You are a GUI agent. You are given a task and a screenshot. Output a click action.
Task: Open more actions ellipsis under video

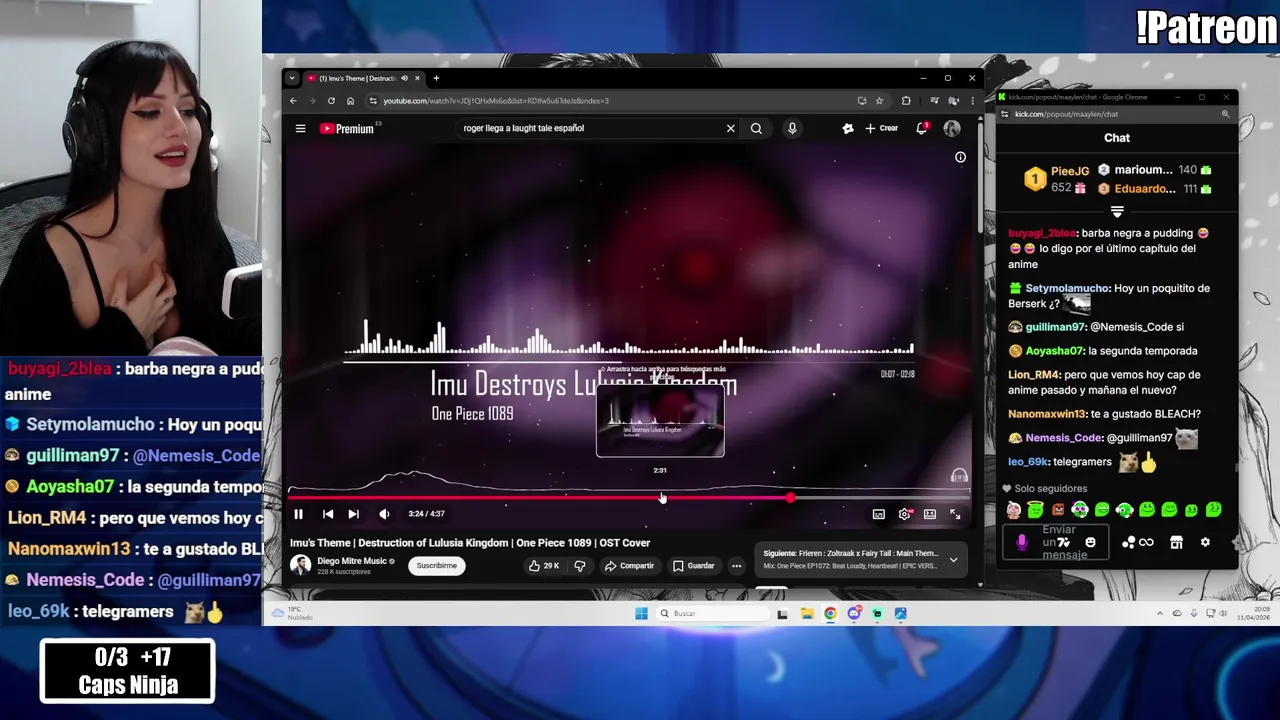736,566
